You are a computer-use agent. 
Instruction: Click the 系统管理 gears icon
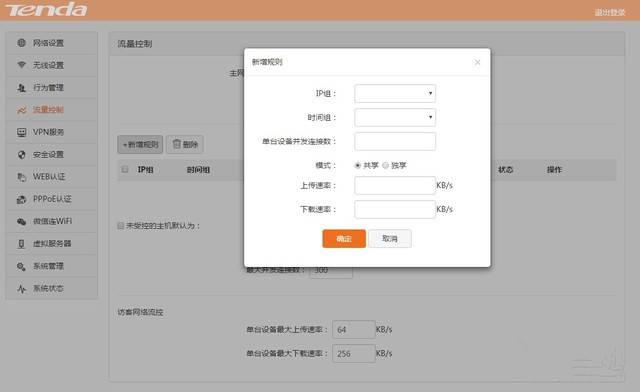pos(22,266)
